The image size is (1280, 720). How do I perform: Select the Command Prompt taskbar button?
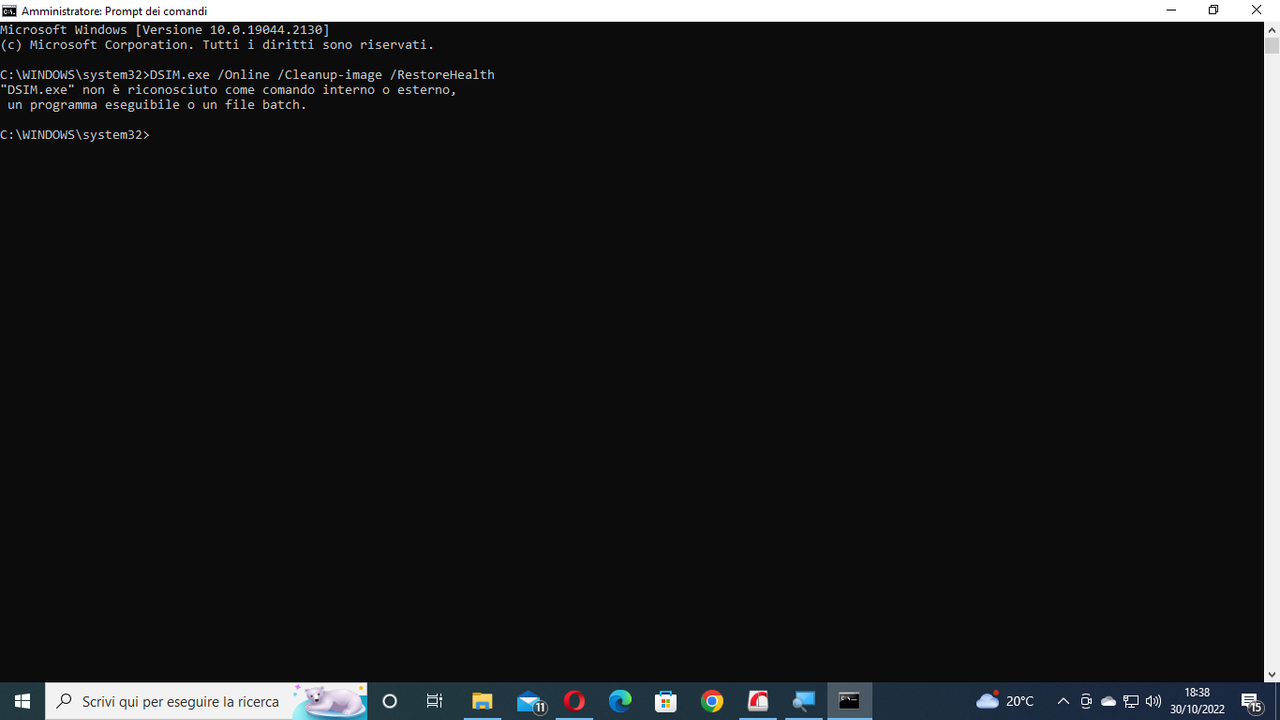tap(850, 701)
